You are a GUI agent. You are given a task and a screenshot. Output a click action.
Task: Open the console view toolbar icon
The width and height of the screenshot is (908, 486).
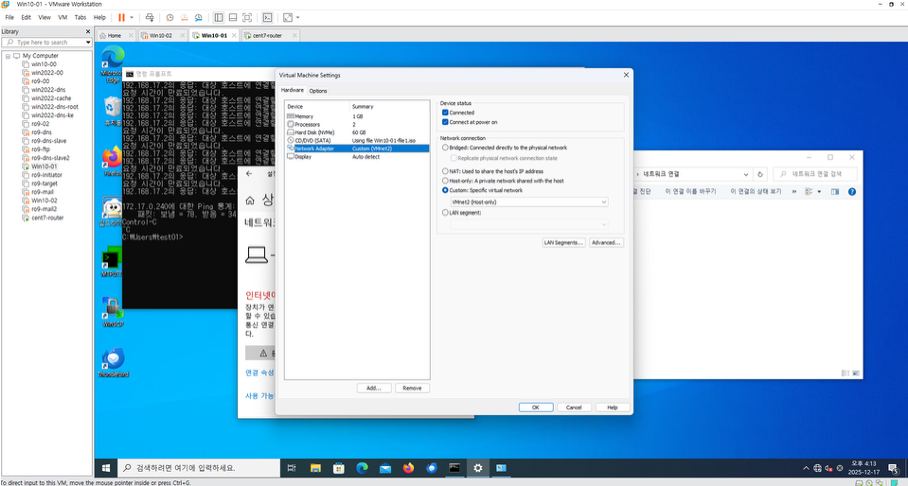(268, 17)
